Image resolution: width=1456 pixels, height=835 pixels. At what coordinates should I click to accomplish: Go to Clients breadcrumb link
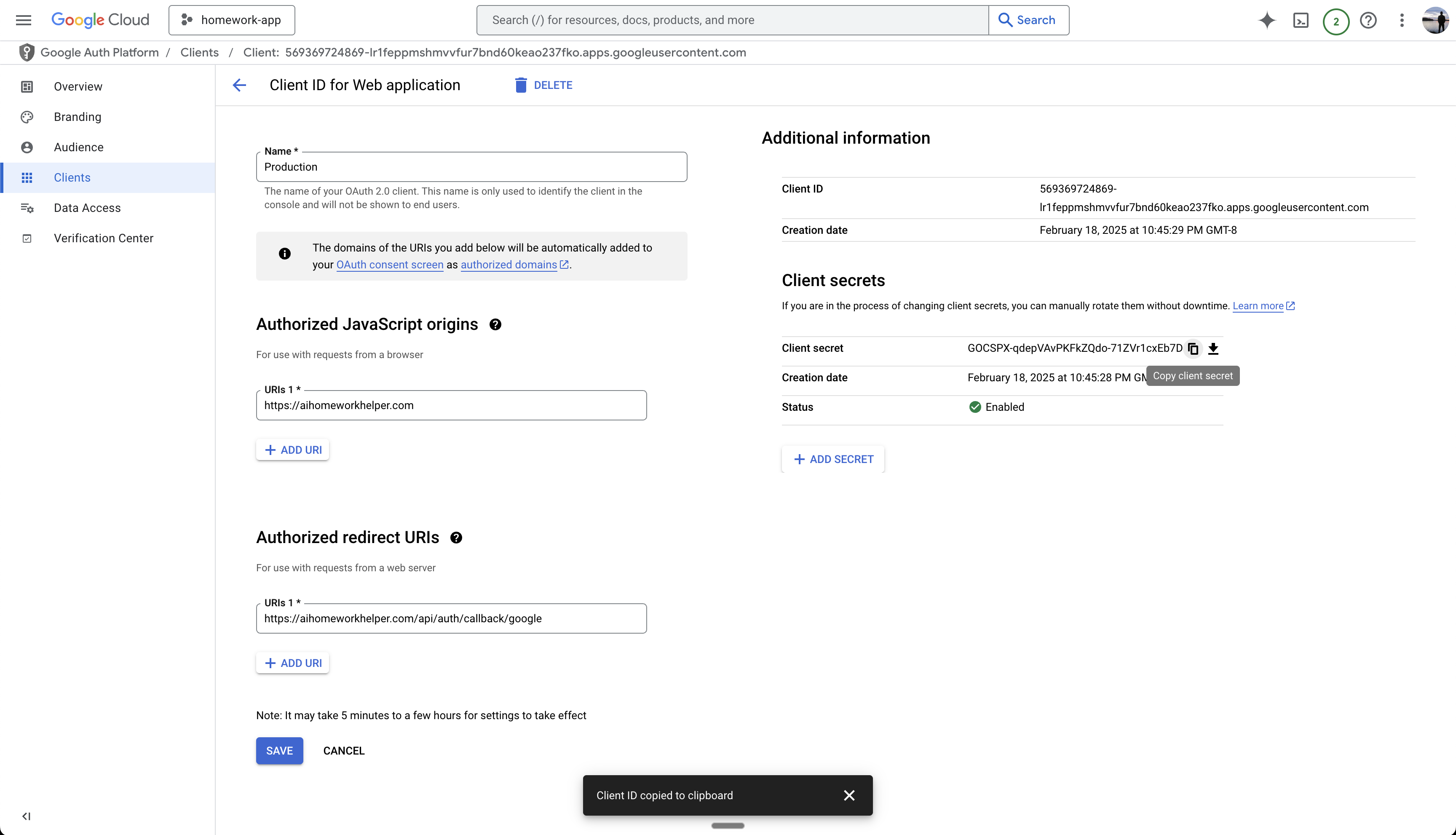click(x=200, y=52)
